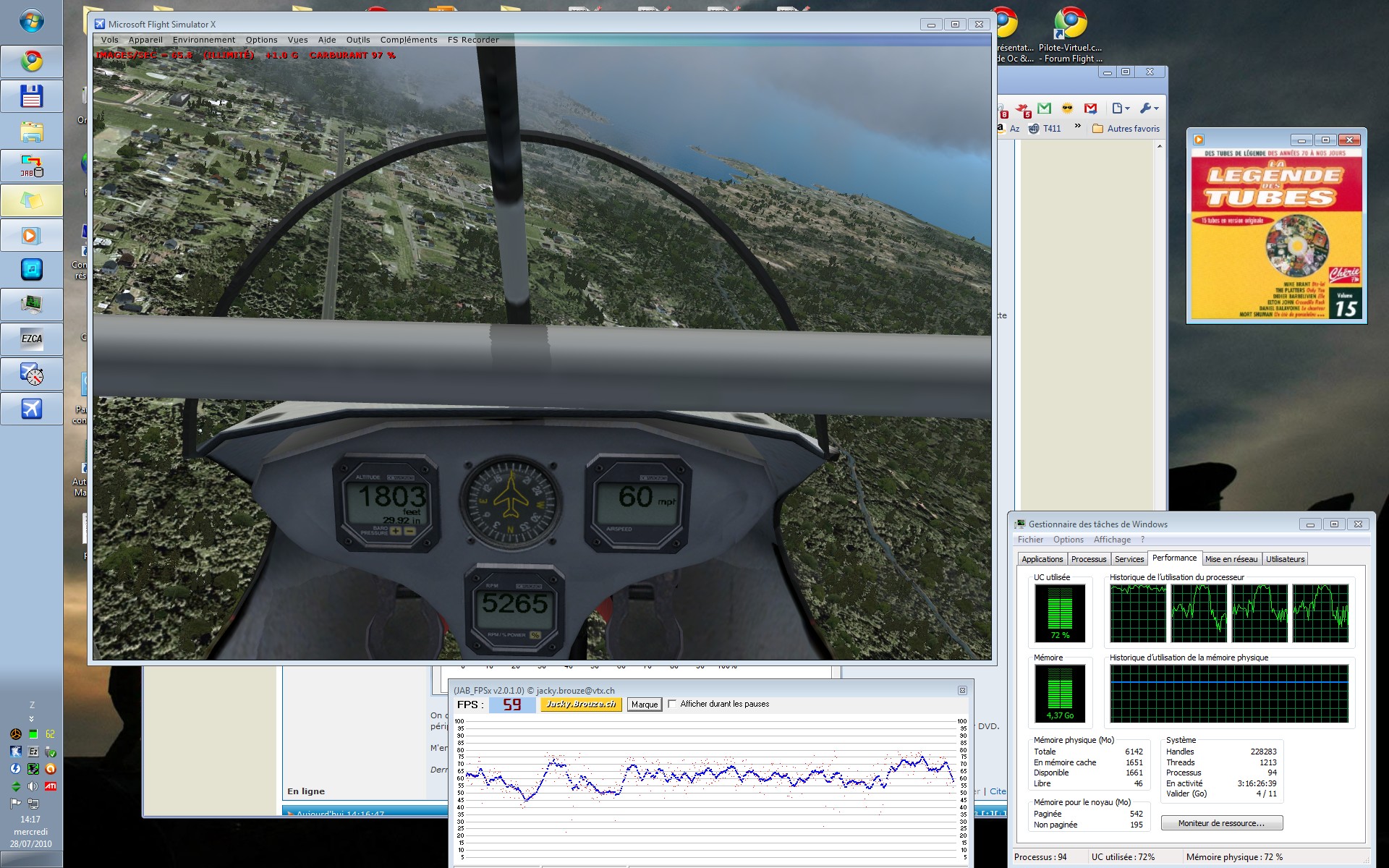Image resolution: width=1389 pixels, height=868 pixels.
Task: Close the JAB_FPSx window
Action: click(x=962, y=691)
